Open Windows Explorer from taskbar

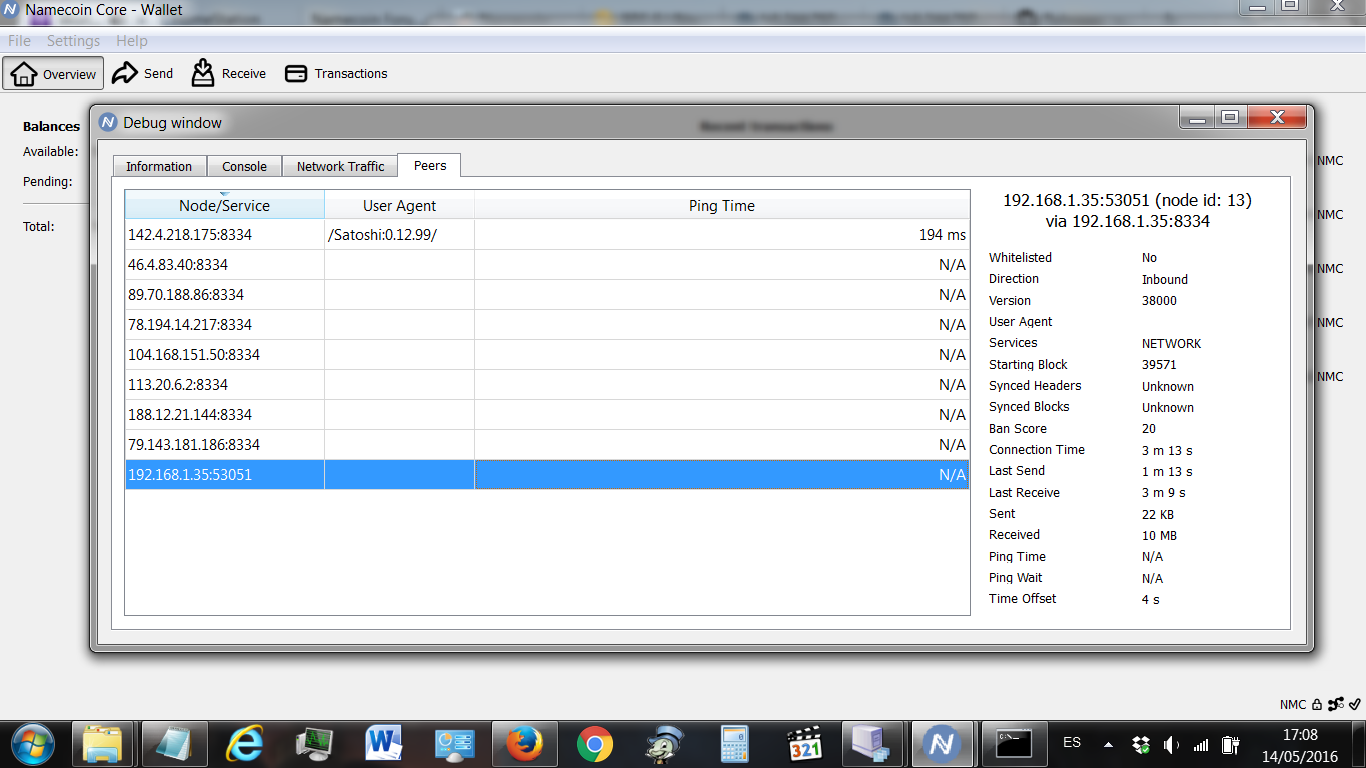click(x=102, y=744)
